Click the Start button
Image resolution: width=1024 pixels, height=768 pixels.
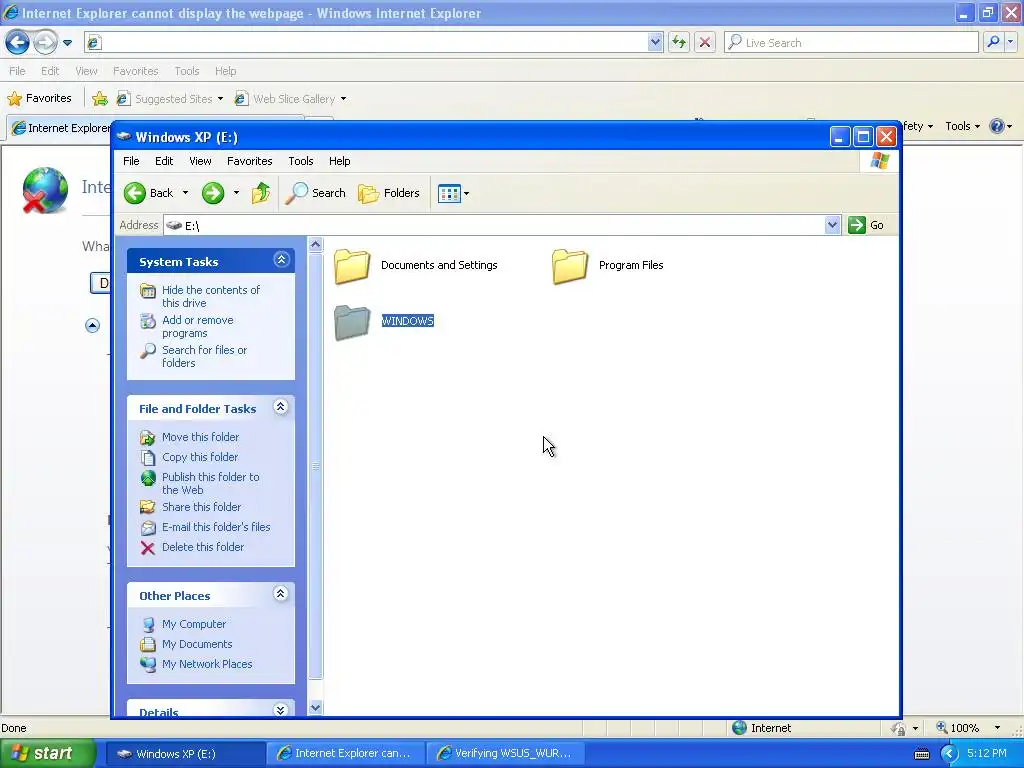(46, 753)
